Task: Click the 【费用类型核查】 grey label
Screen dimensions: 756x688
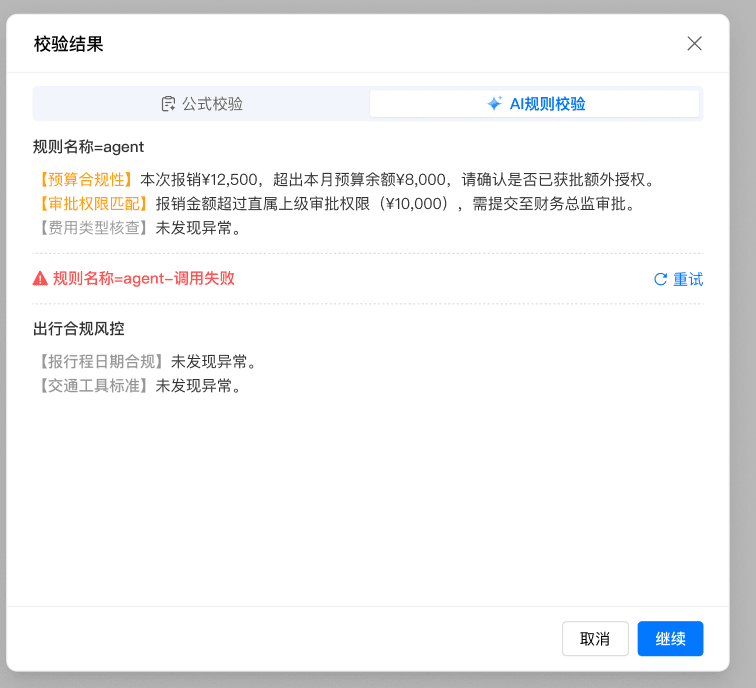Action: point(94,228)
